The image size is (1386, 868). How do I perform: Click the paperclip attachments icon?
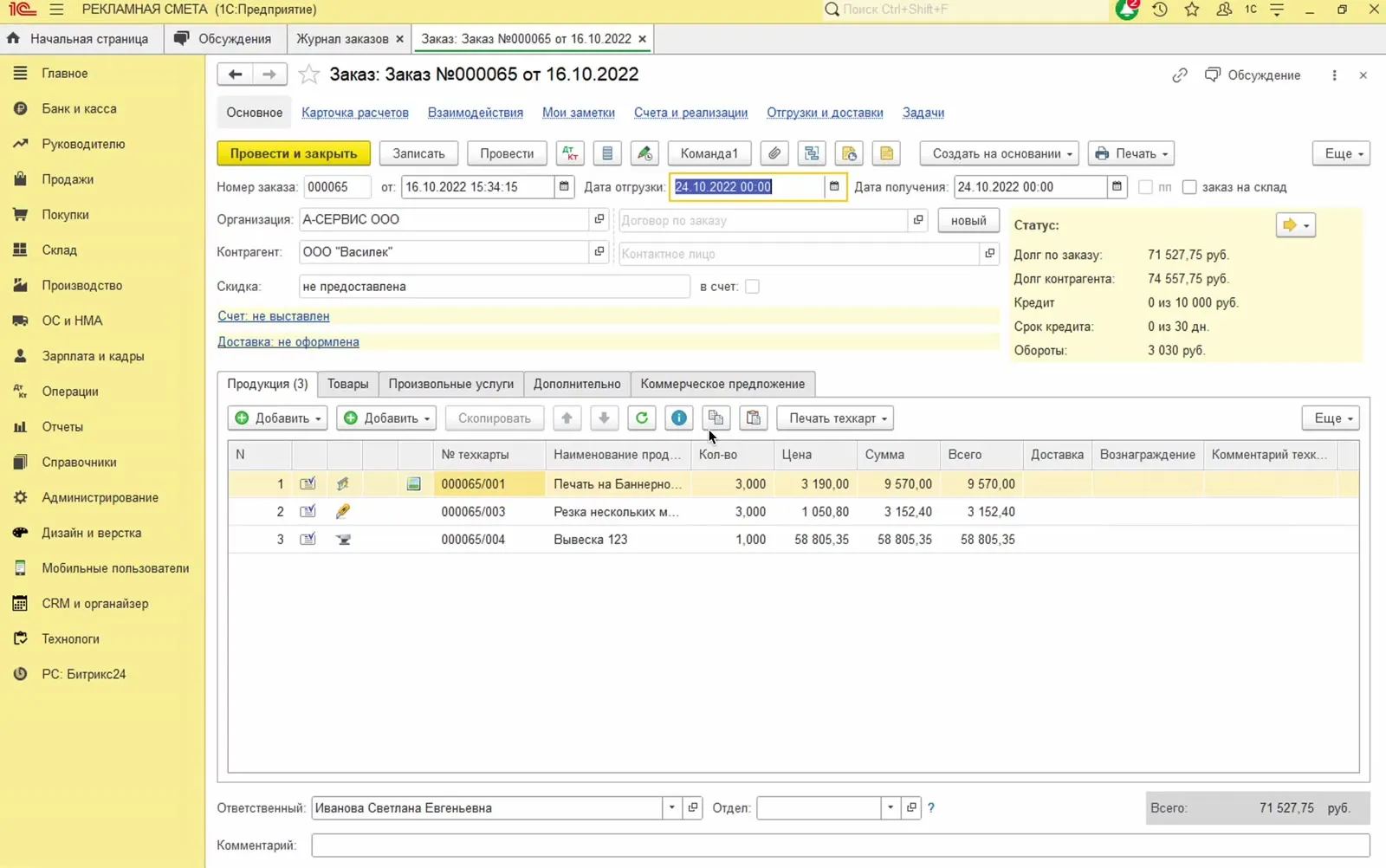[774, 153]
